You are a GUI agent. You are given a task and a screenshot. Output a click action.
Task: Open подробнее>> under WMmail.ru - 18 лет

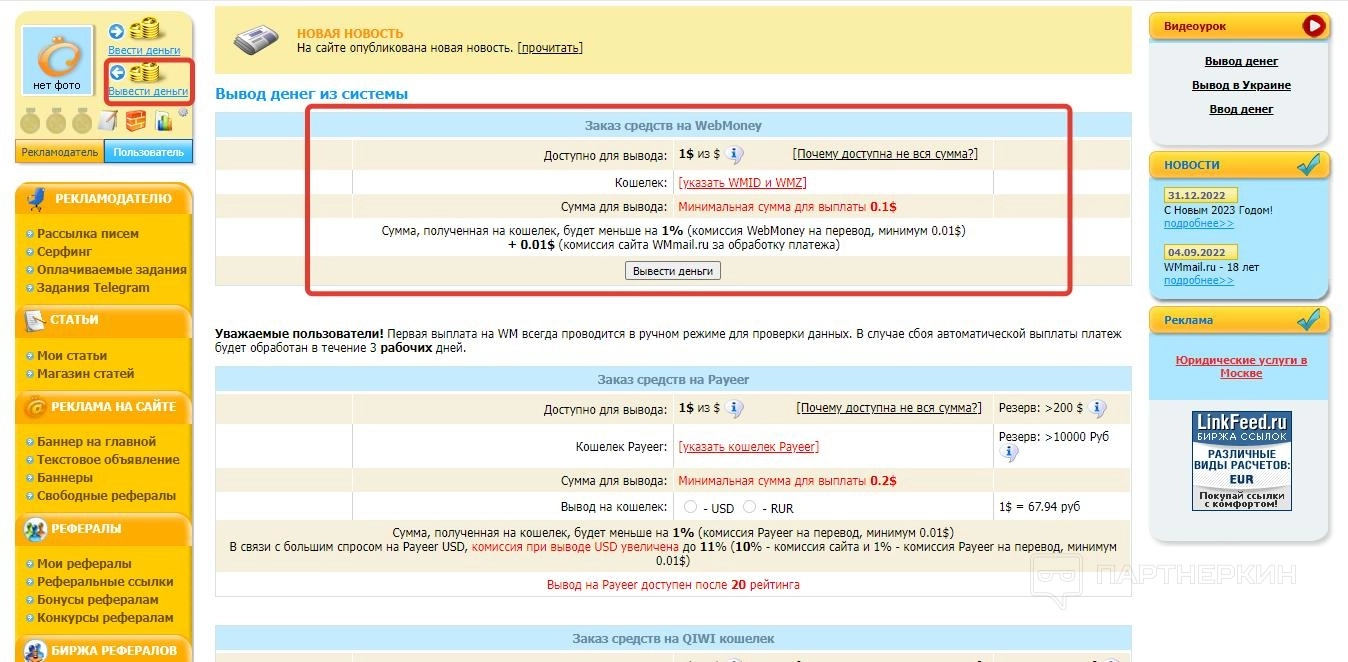(x=1199, y=281)
